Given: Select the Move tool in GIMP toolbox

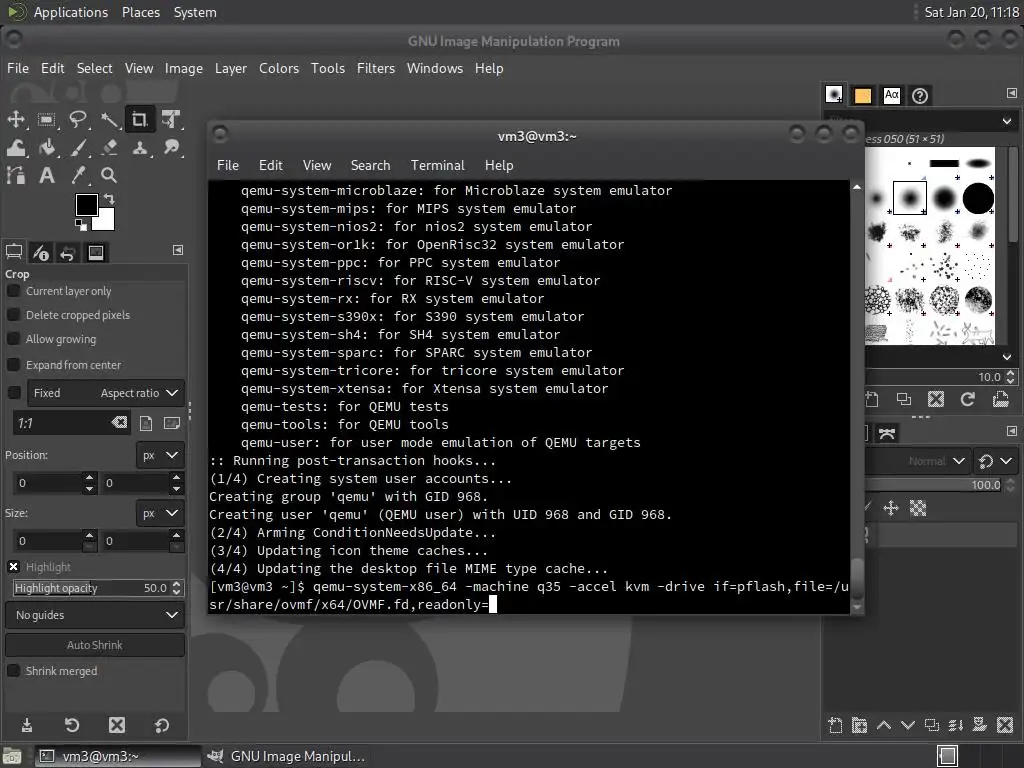Looking at the screenshot, I should [x=16, y=120].
